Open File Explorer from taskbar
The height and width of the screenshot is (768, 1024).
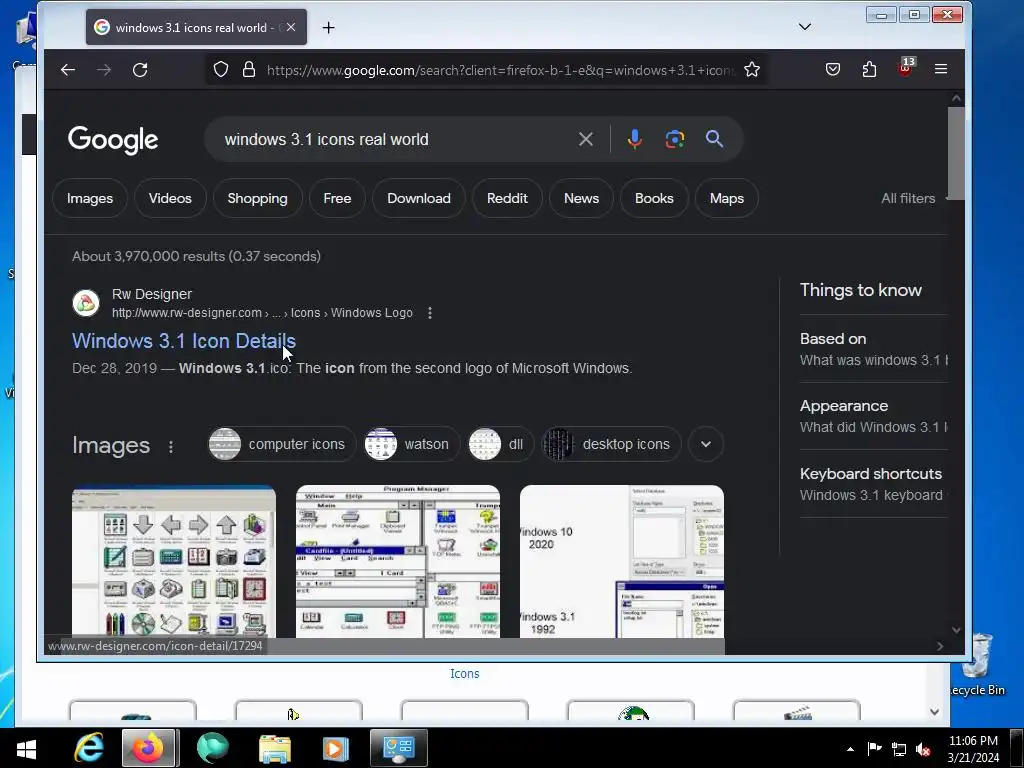click(274, 748)
